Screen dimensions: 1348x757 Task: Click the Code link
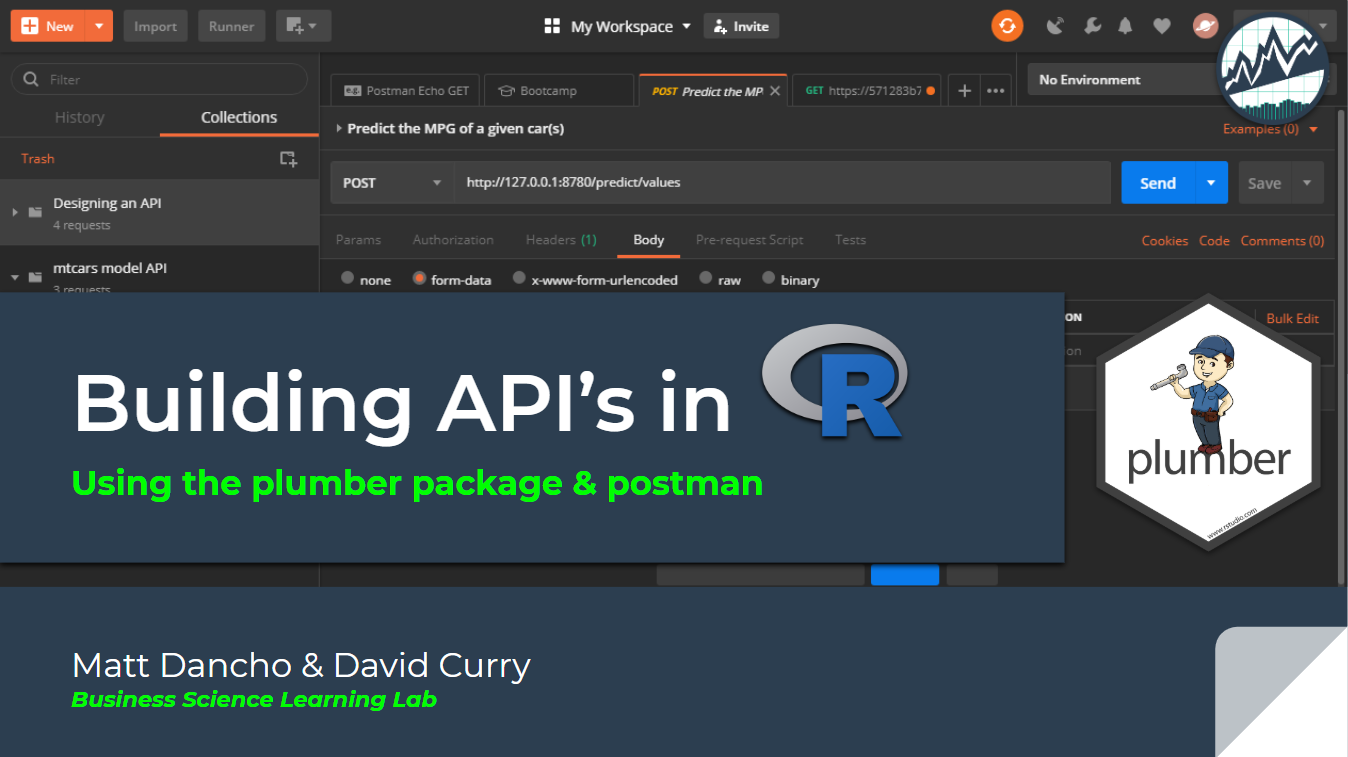1214,241
